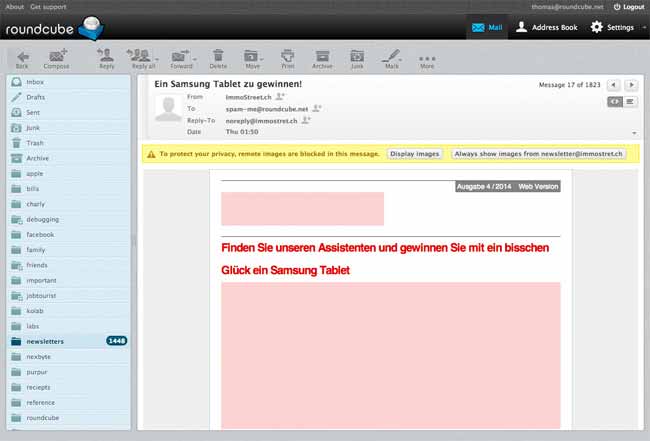The height and width of the screenshot is (441, 650).
Task: Reply to this message
Action: coord(106,59)
